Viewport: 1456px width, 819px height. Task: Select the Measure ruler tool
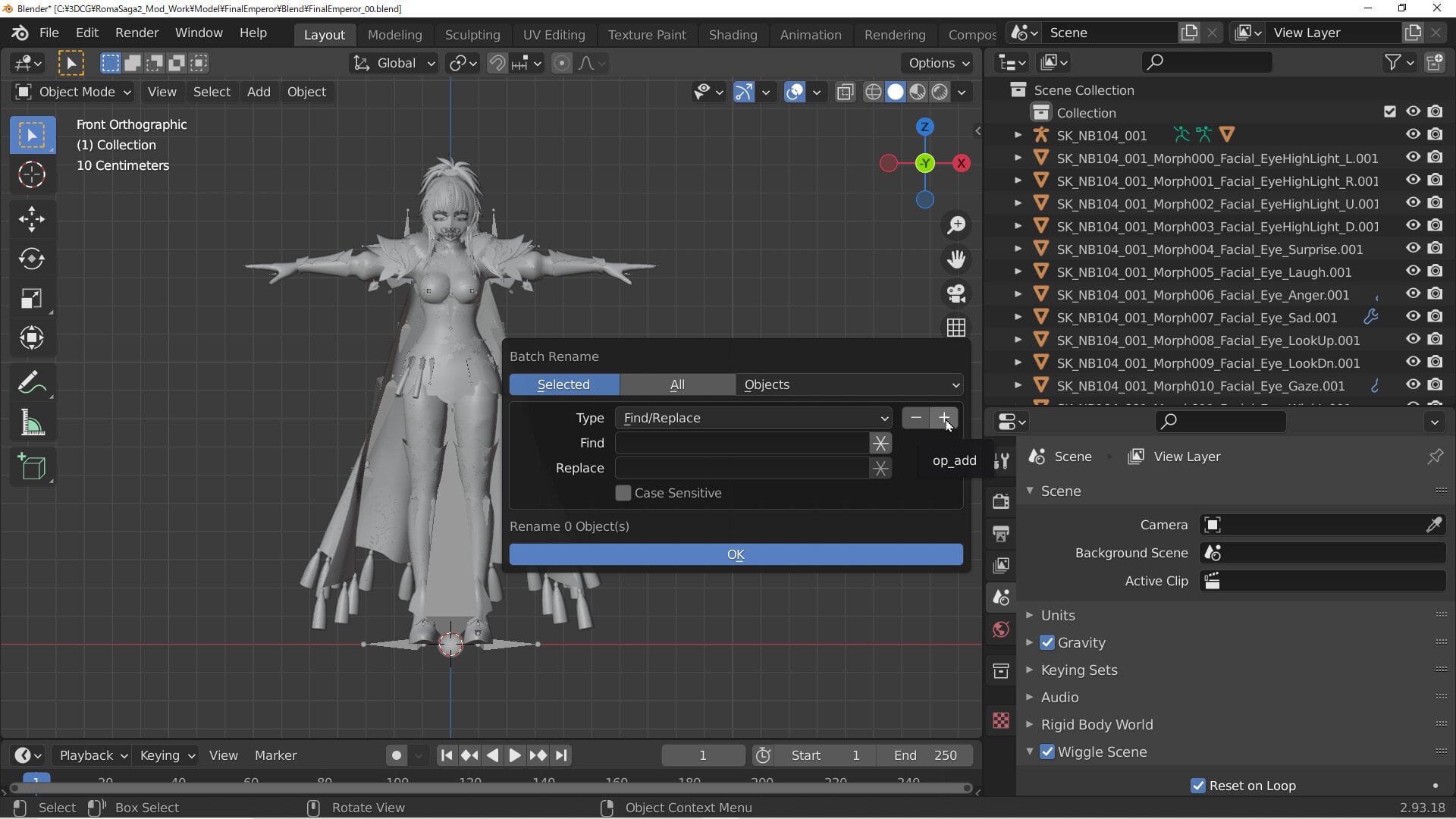pos(32,422)
